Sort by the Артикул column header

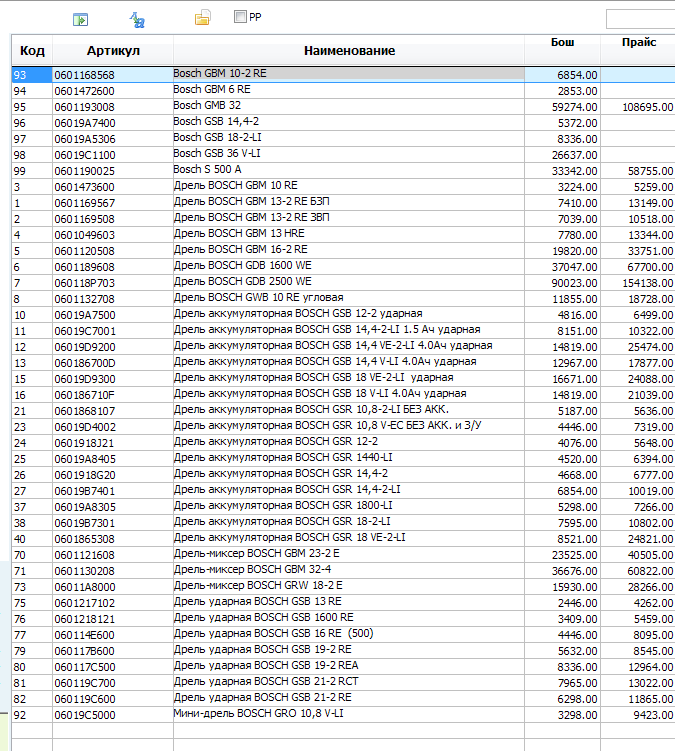pos(113,50)
